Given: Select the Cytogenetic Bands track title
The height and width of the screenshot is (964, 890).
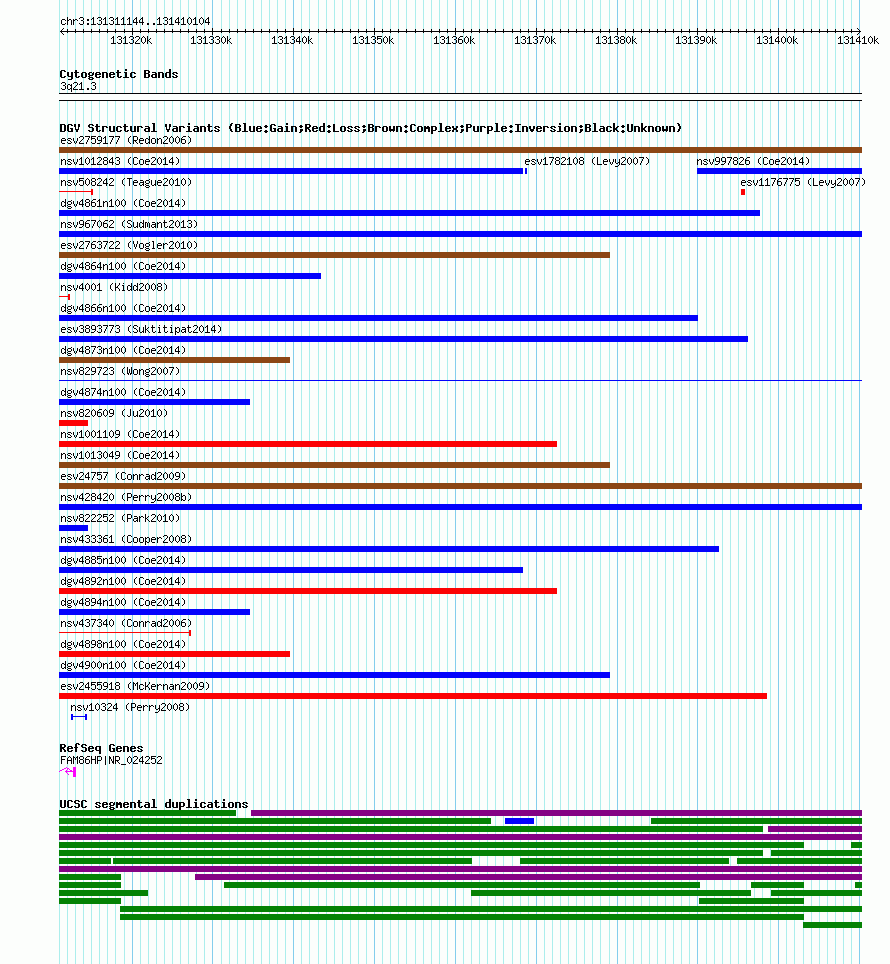Looking at the screenshot, I should (119, 74).
